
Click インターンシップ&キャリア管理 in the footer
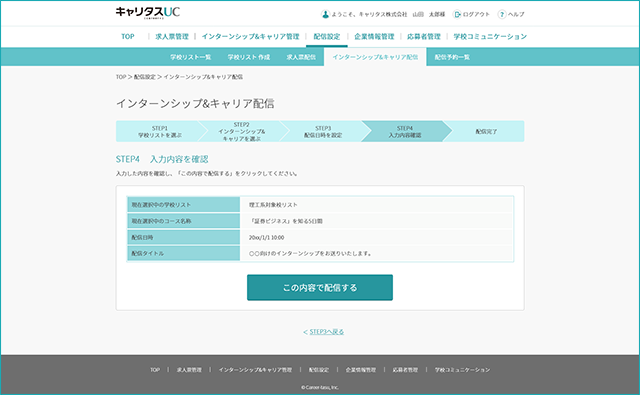pos(255,370)
